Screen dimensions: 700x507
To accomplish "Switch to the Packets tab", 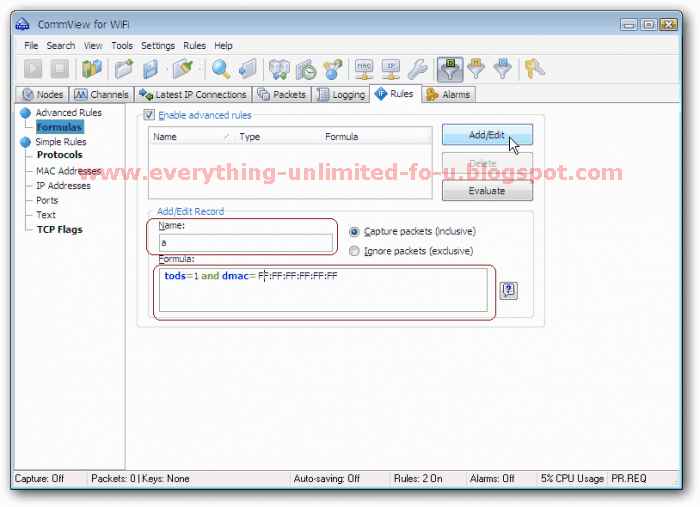I will [282, 95].
